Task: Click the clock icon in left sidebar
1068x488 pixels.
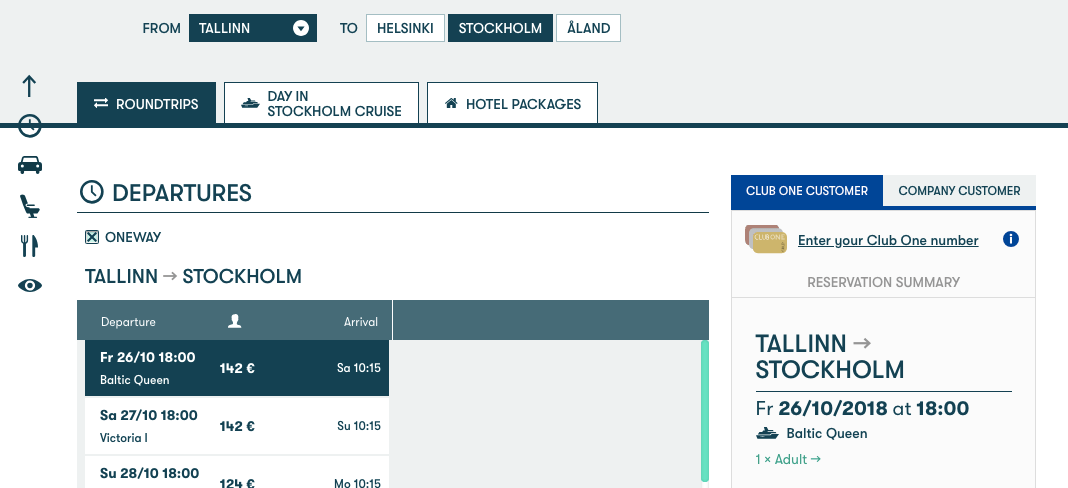Action: (x=30, y=126)
